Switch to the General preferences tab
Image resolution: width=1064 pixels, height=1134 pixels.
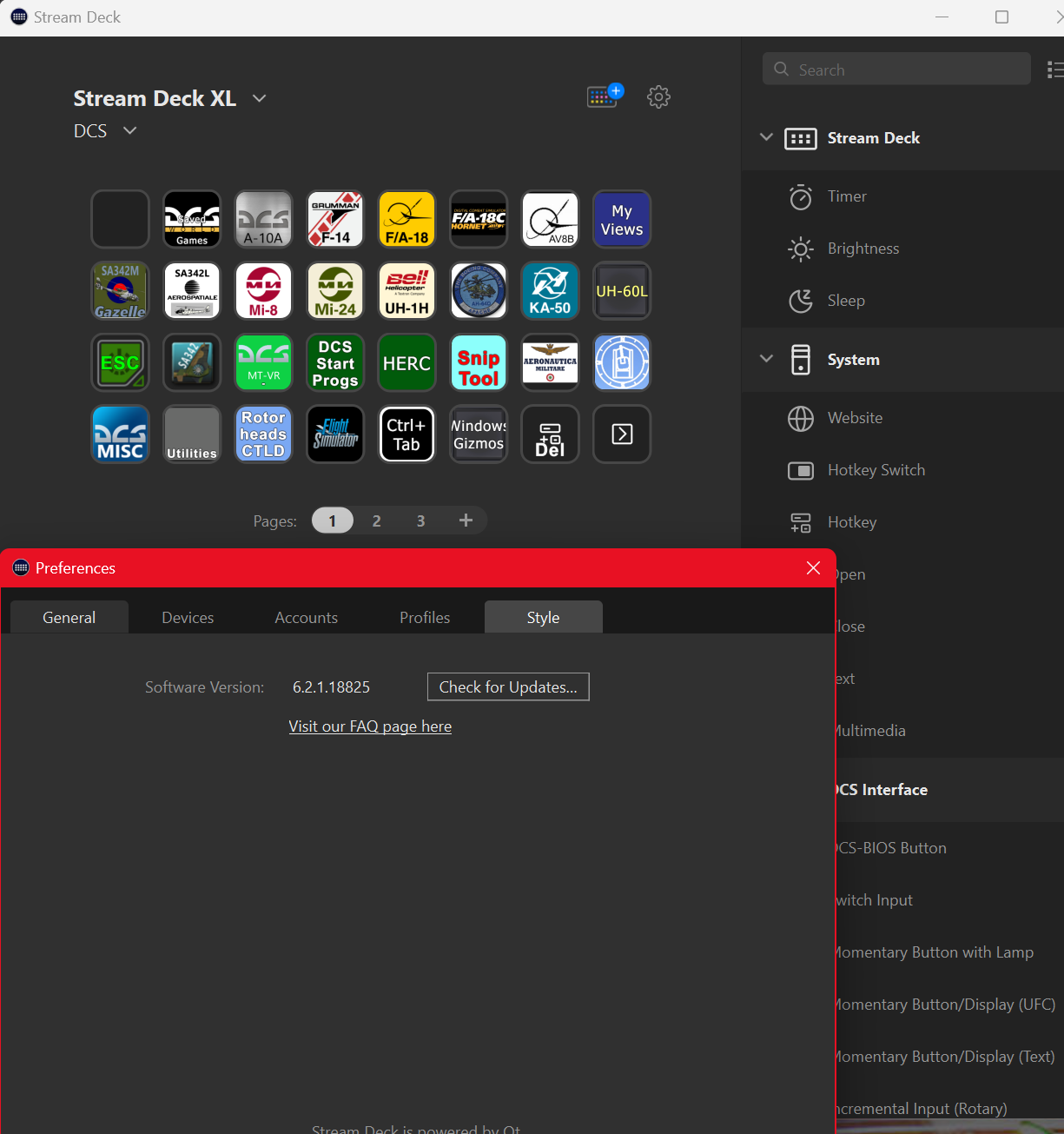pos(69,617)
